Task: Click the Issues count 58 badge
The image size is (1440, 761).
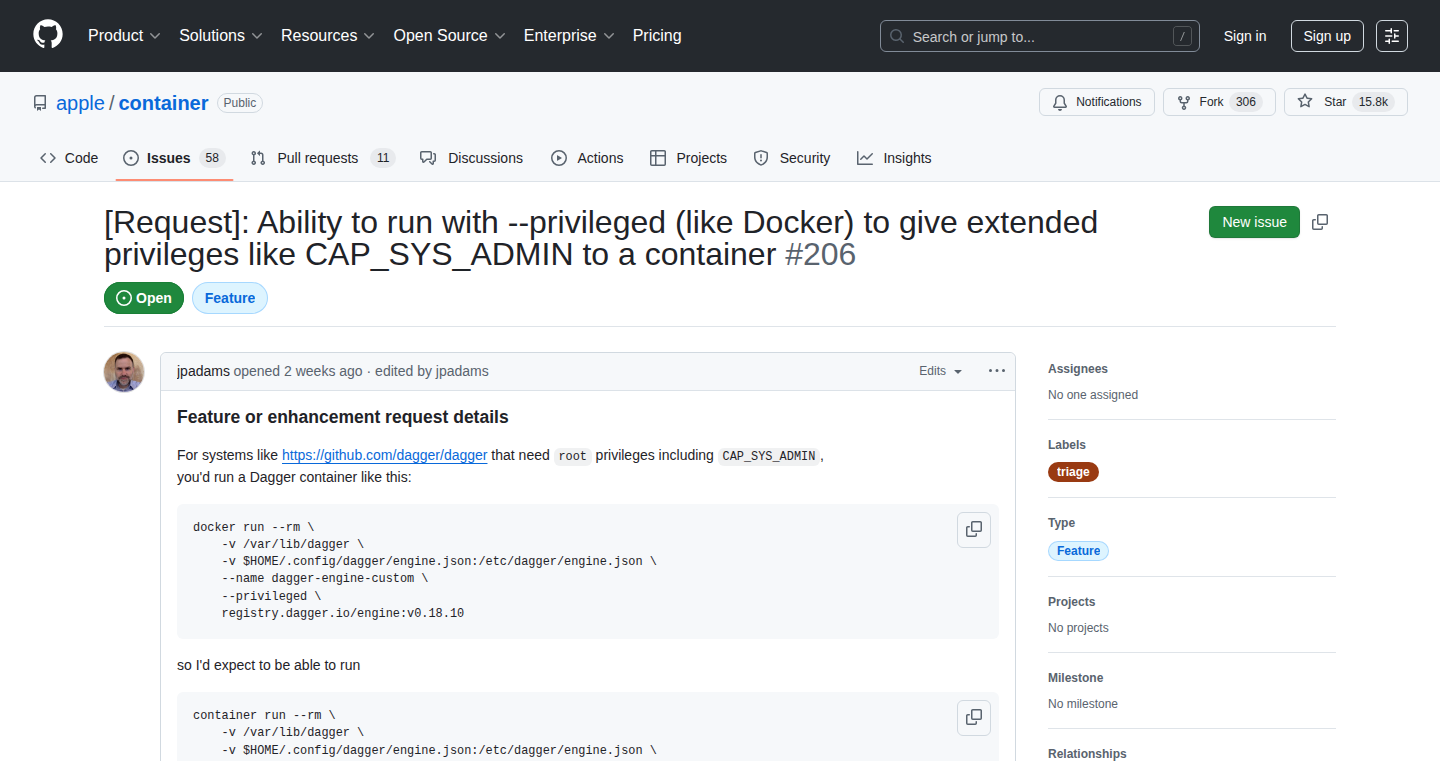Action: click(211, 158)
